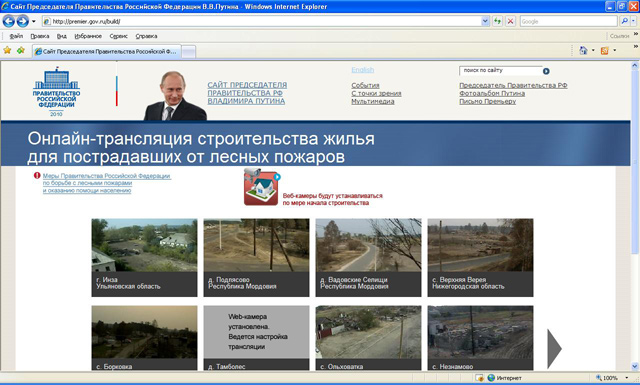Show next webcams with right arrow

554,349
